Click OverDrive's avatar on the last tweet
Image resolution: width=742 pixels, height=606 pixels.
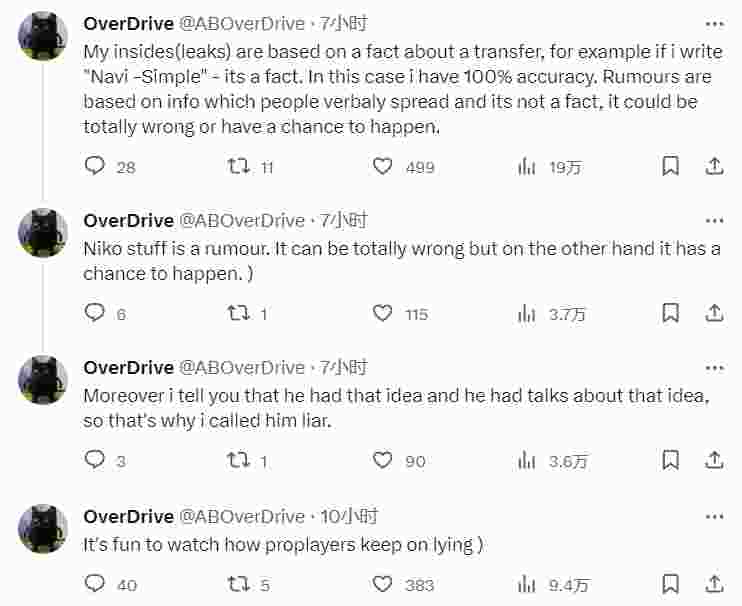(x=44, y=530)
